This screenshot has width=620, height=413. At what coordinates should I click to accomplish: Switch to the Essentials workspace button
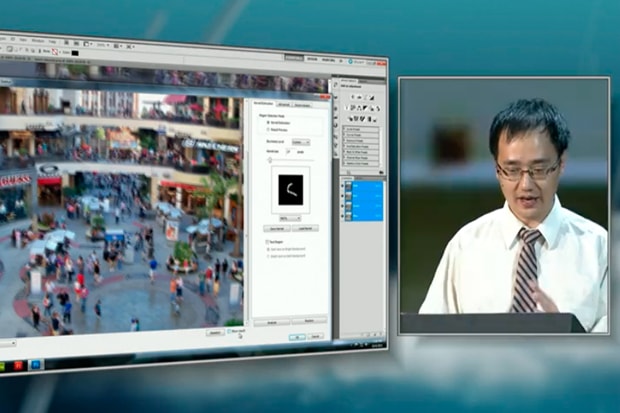click(294, 58)
